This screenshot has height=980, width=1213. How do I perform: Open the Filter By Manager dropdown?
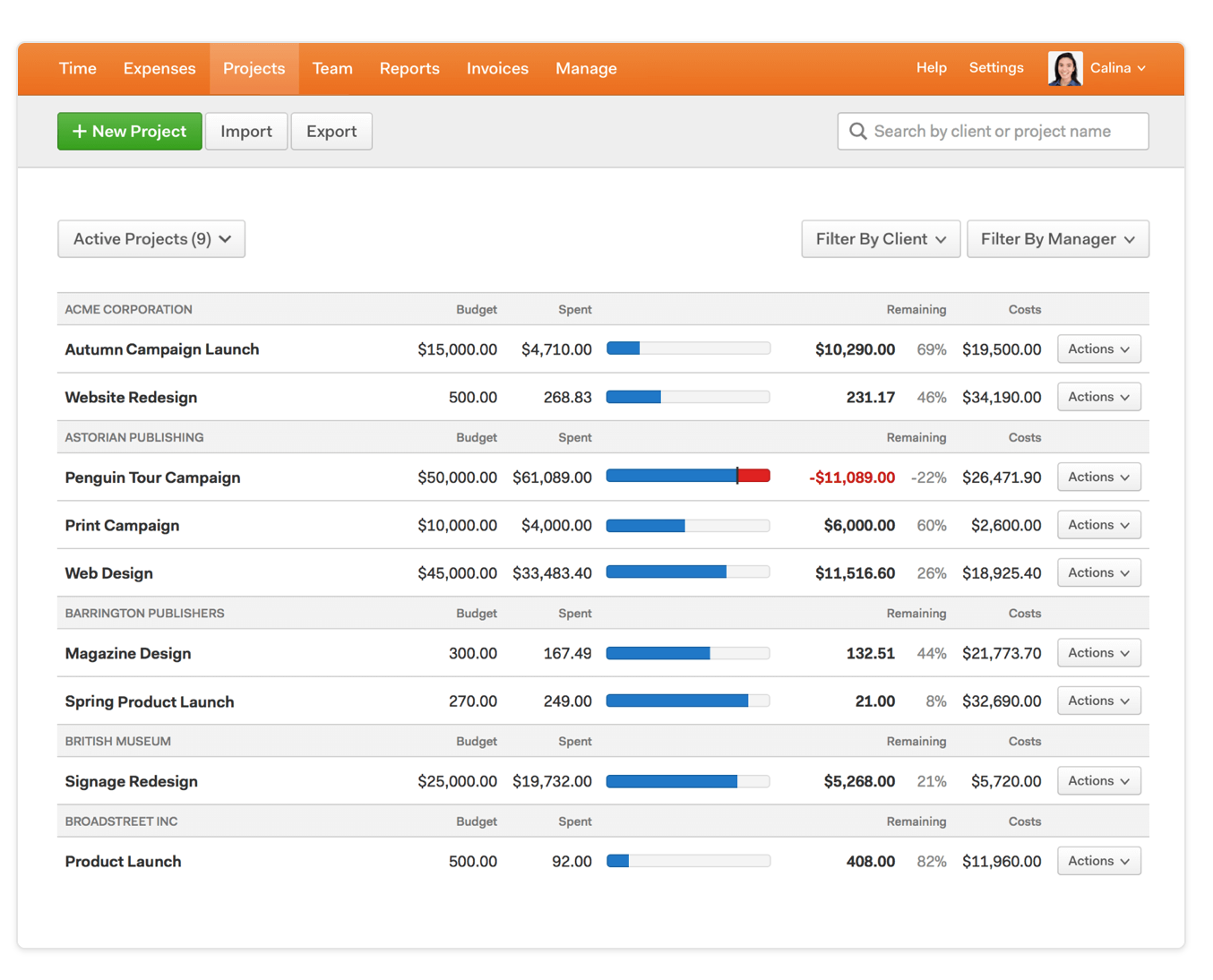(1057, 239)
